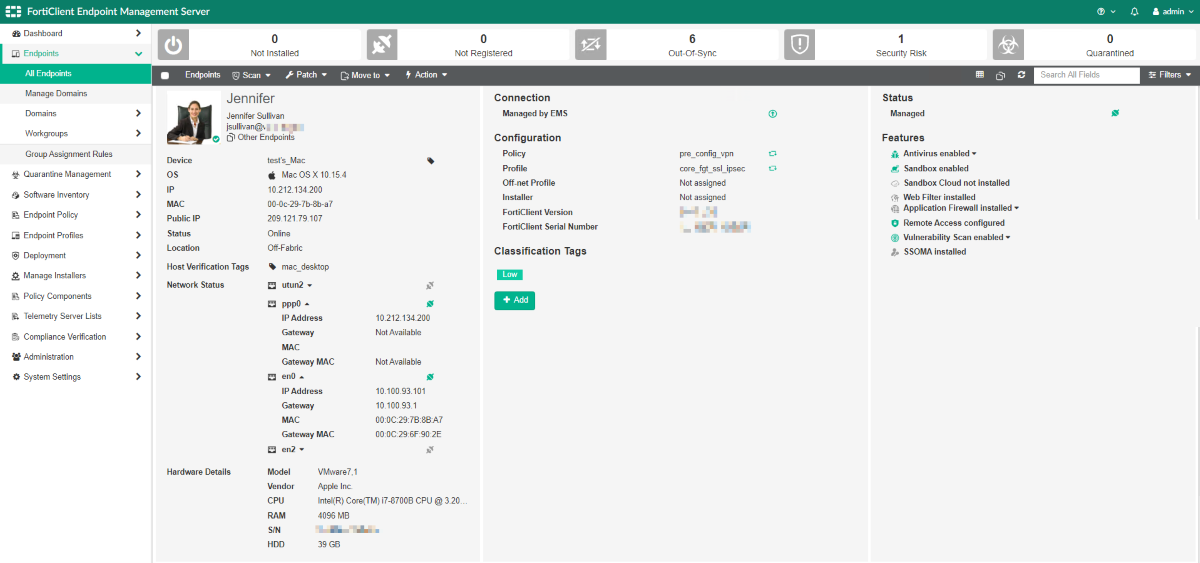Viewport: 1200px width, 563px height.
Task: Click the Remote Access configured shield icon
Action: (x=895, y=223)
